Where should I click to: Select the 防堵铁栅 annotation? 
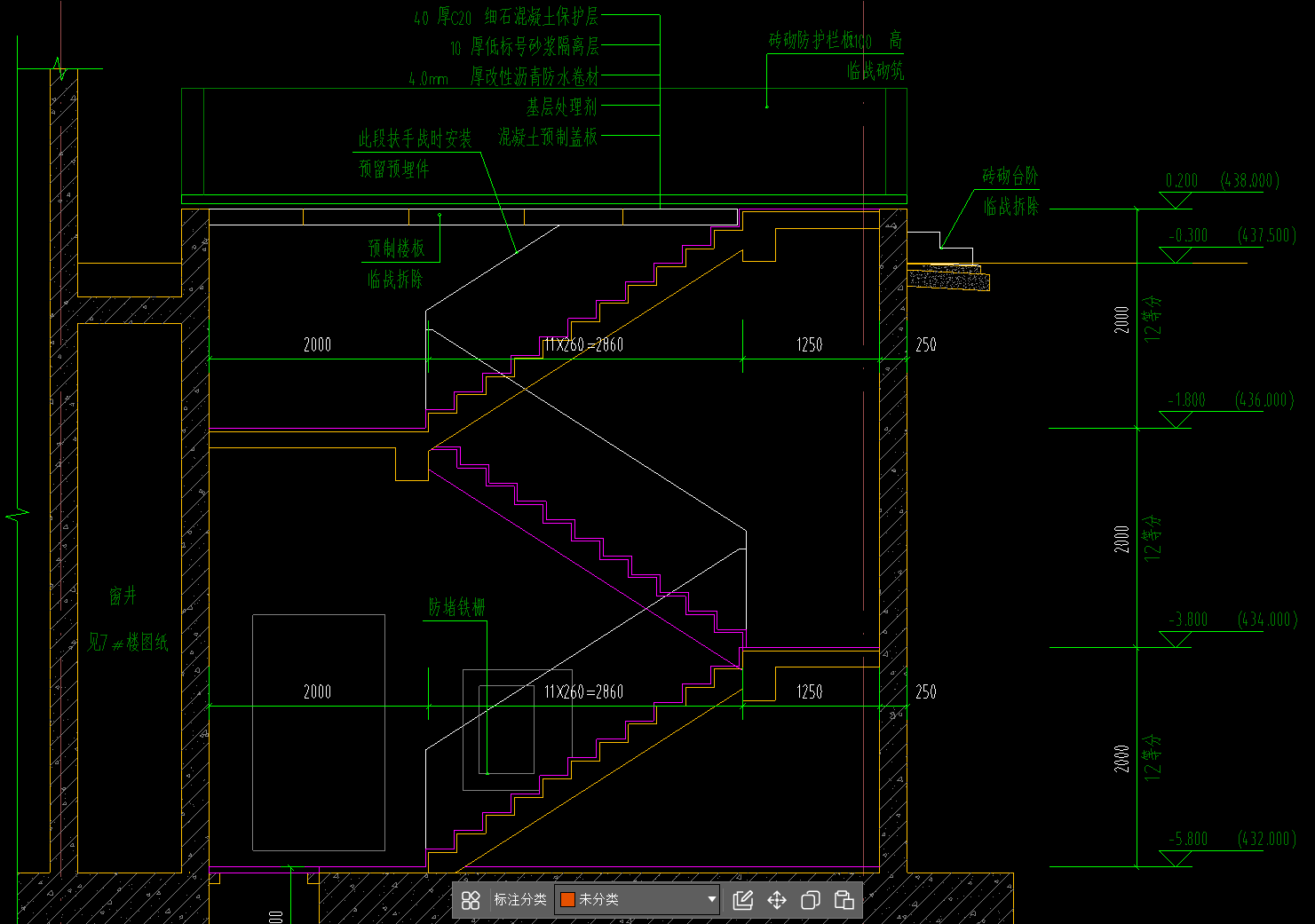click(456, 607)
